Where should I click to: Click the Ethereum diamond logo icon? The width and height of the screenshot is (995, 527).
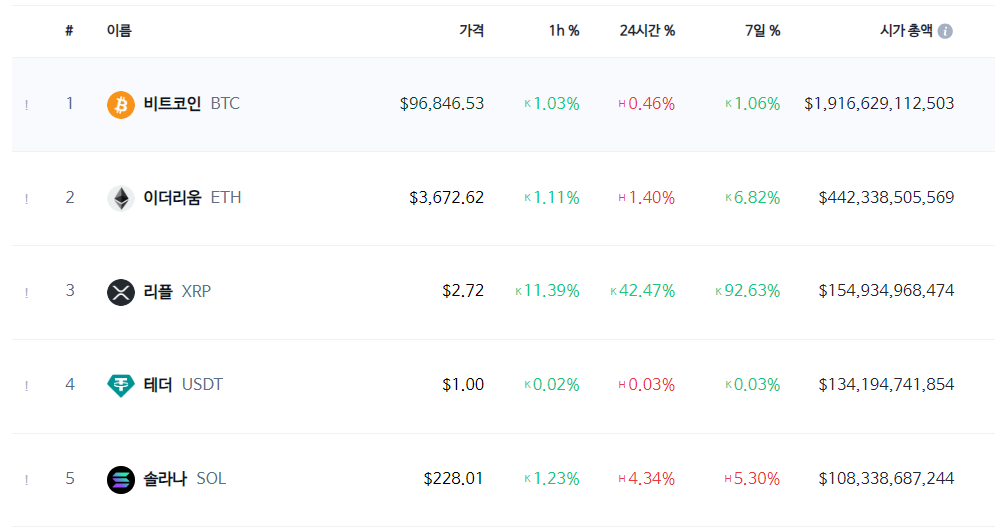point(121,198)
